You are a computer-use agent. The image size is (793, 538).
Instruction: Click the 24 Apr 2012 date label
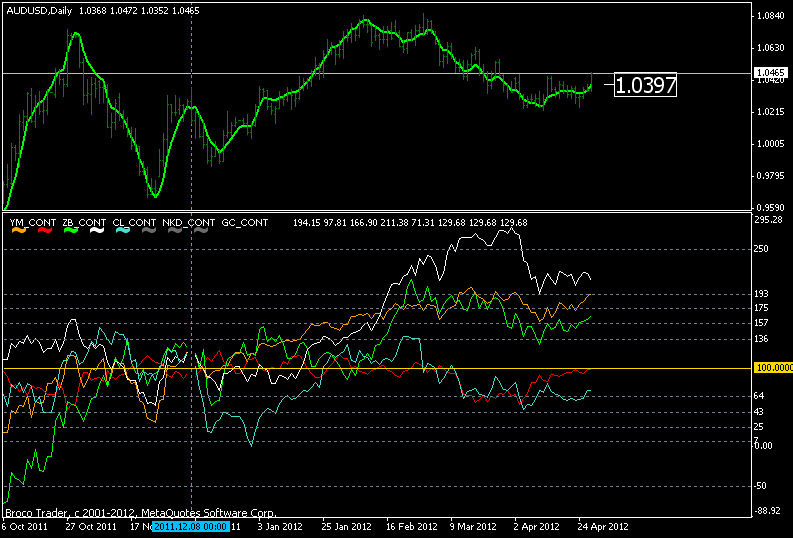[x=602, y=526]
